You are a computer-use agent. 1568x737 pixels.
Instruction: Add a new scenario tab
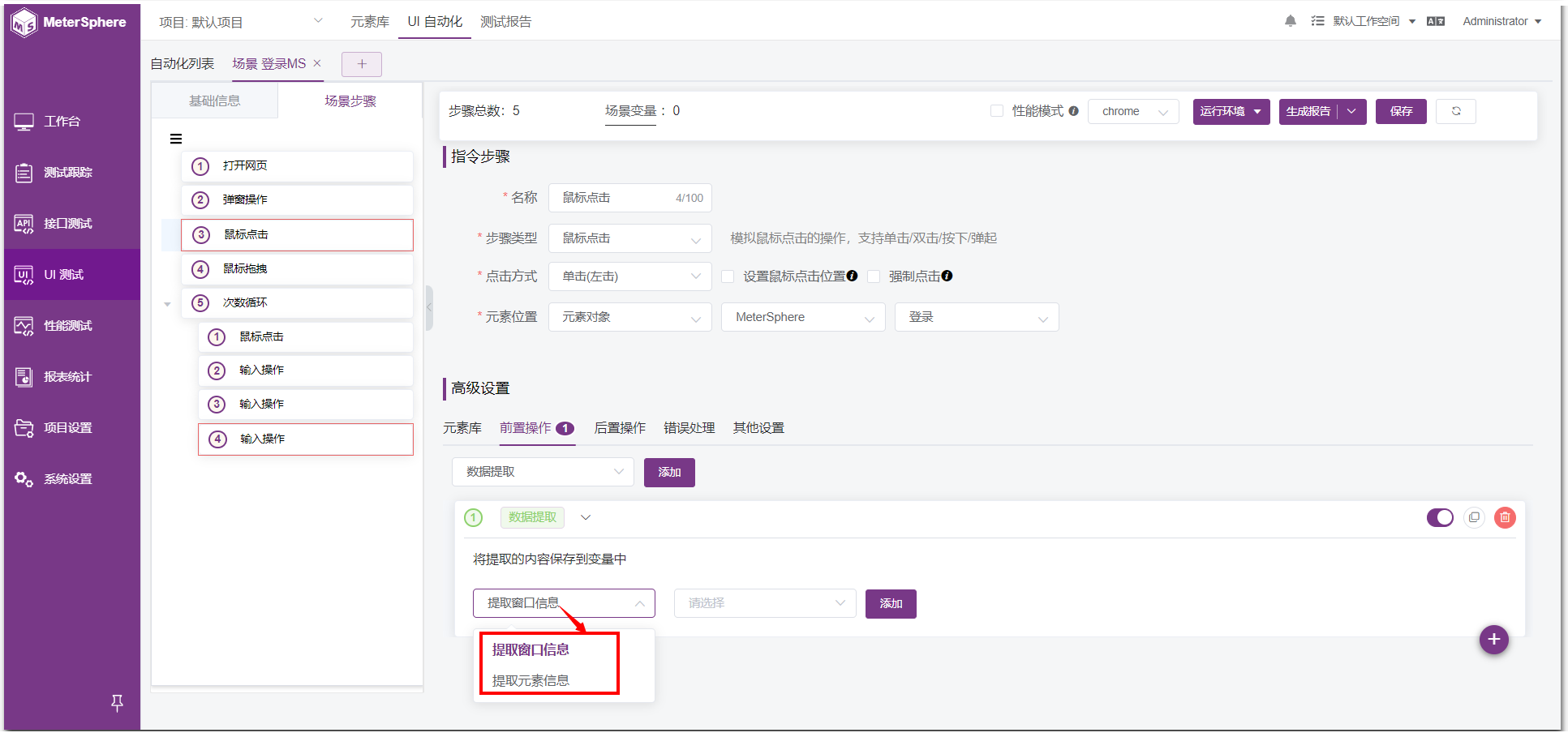pyautogui.click(x=362, y=64)
